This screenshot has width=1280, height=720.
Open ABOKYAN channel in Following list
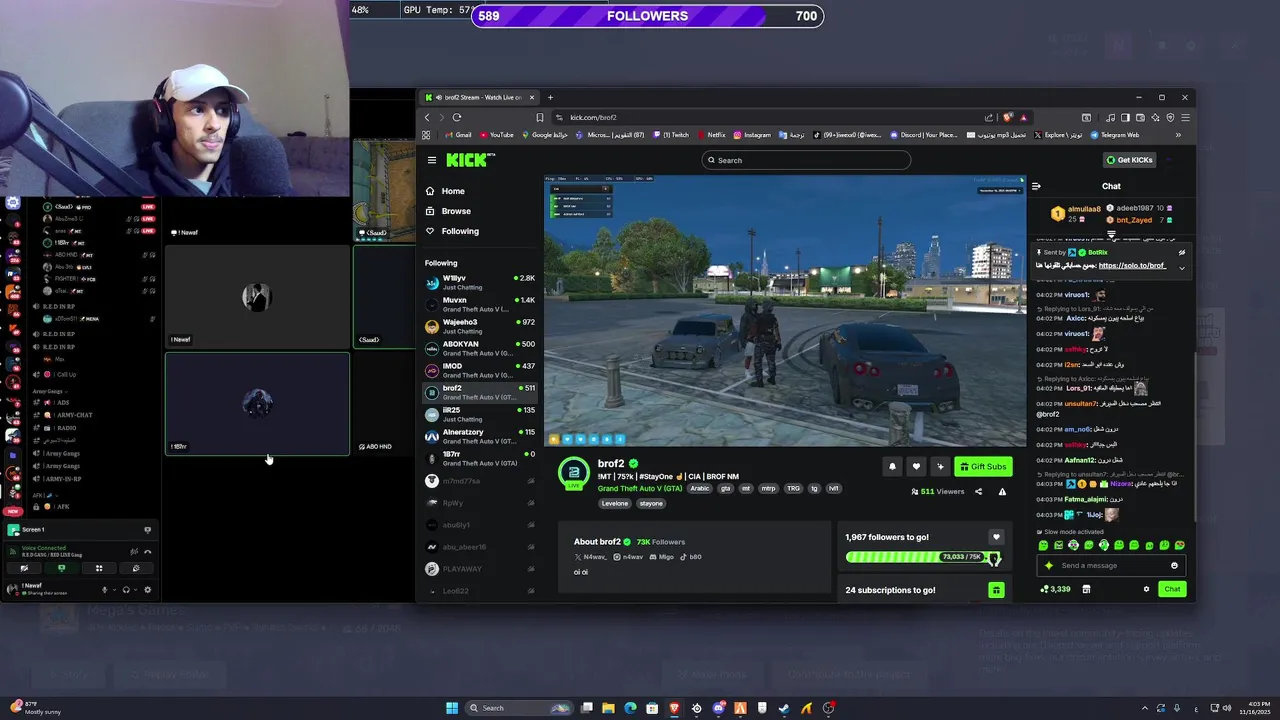tap(479, 348)
